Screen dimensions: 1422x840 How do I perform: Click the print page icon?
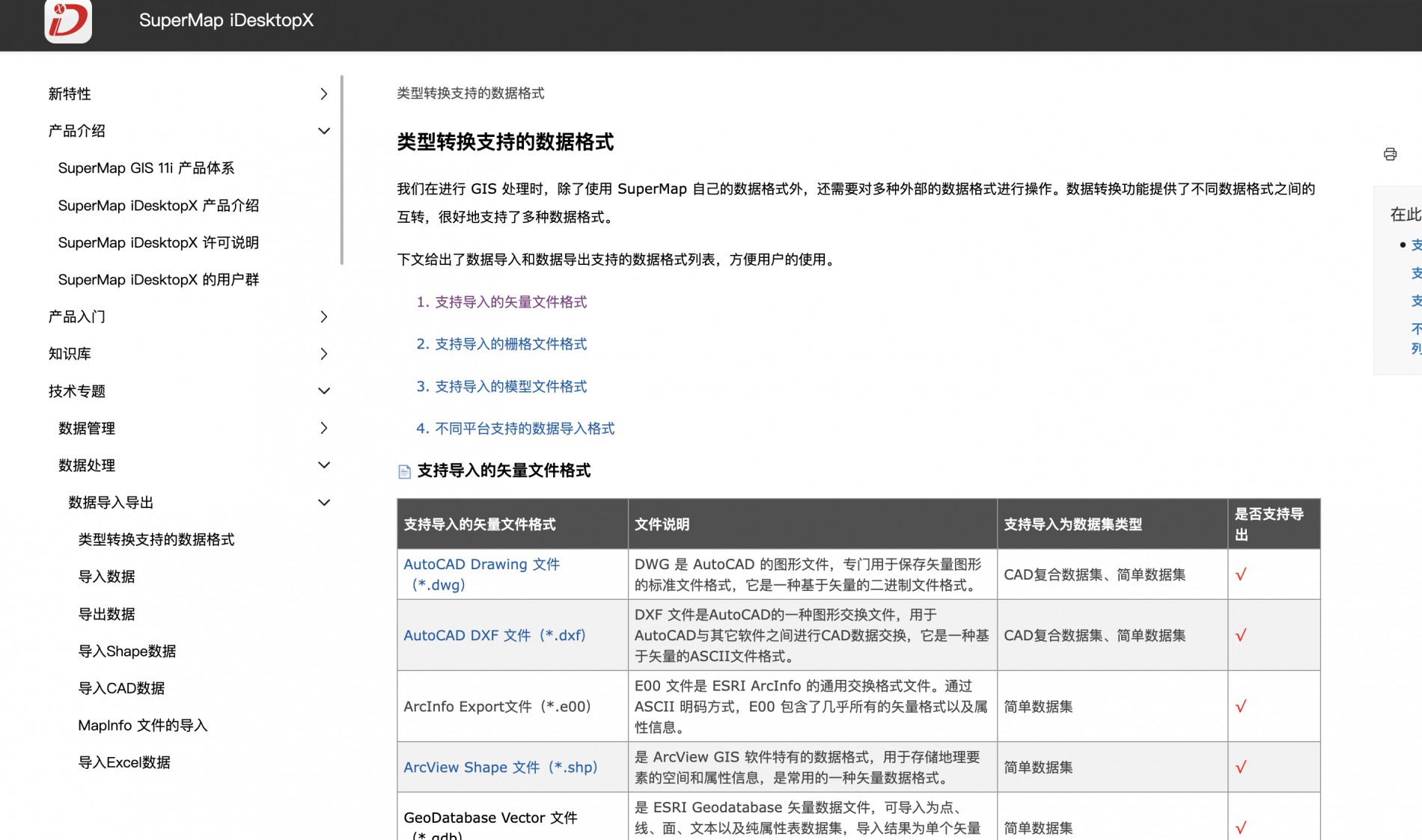pyautogui.click(x=1390, y=154)
